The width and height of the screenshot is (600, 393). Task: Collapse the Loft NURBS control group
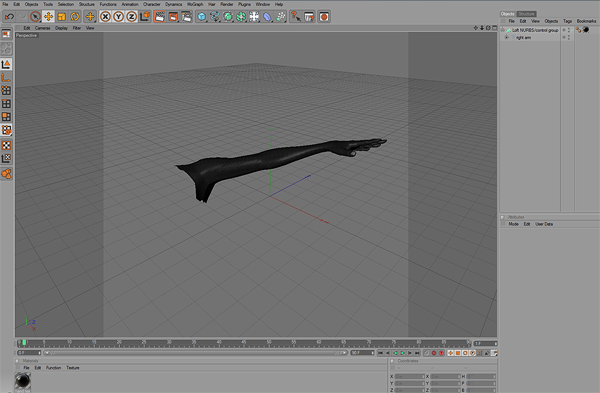click(x=502, y=30)
